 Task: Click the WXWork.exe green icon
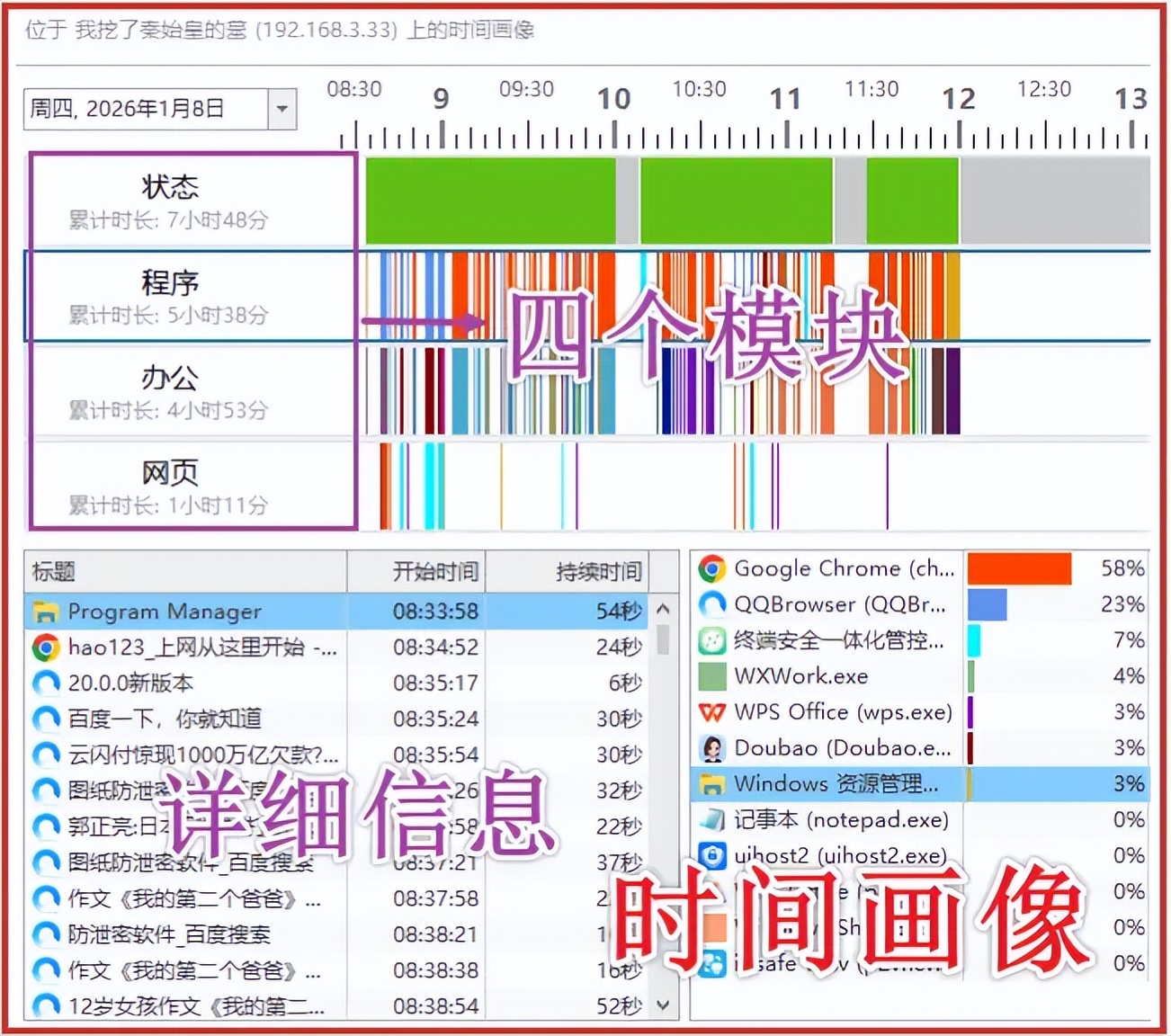(x=711, y=676)
